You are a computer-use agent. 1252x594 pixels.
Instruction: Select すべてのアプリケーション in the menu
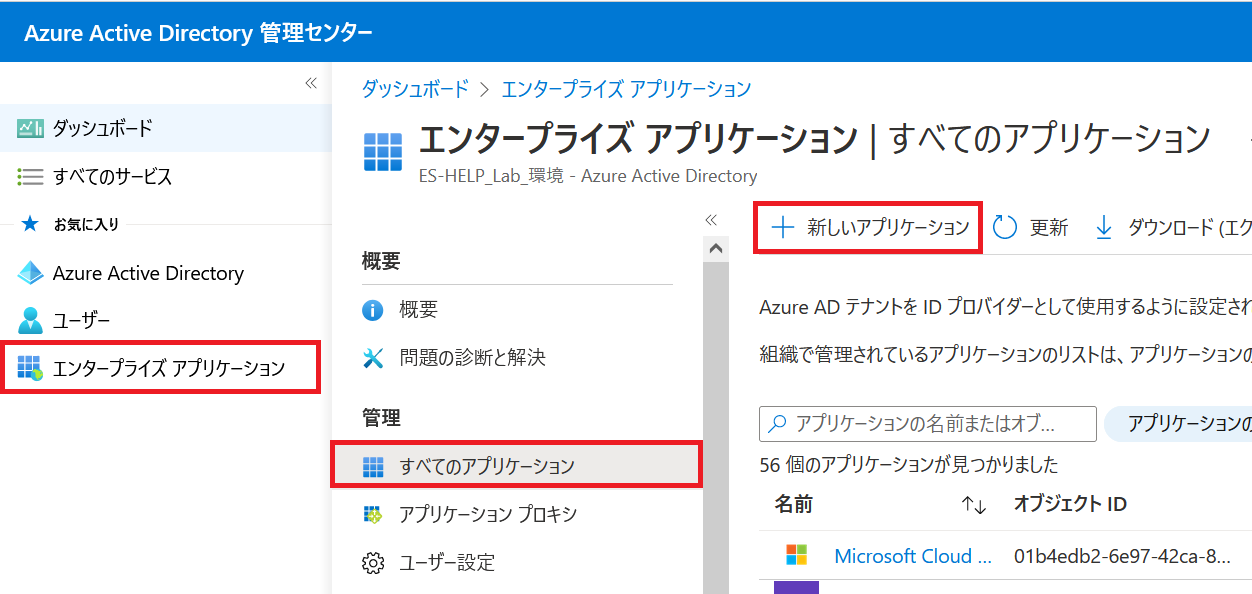pyautogui.click(x=517, y=466)
